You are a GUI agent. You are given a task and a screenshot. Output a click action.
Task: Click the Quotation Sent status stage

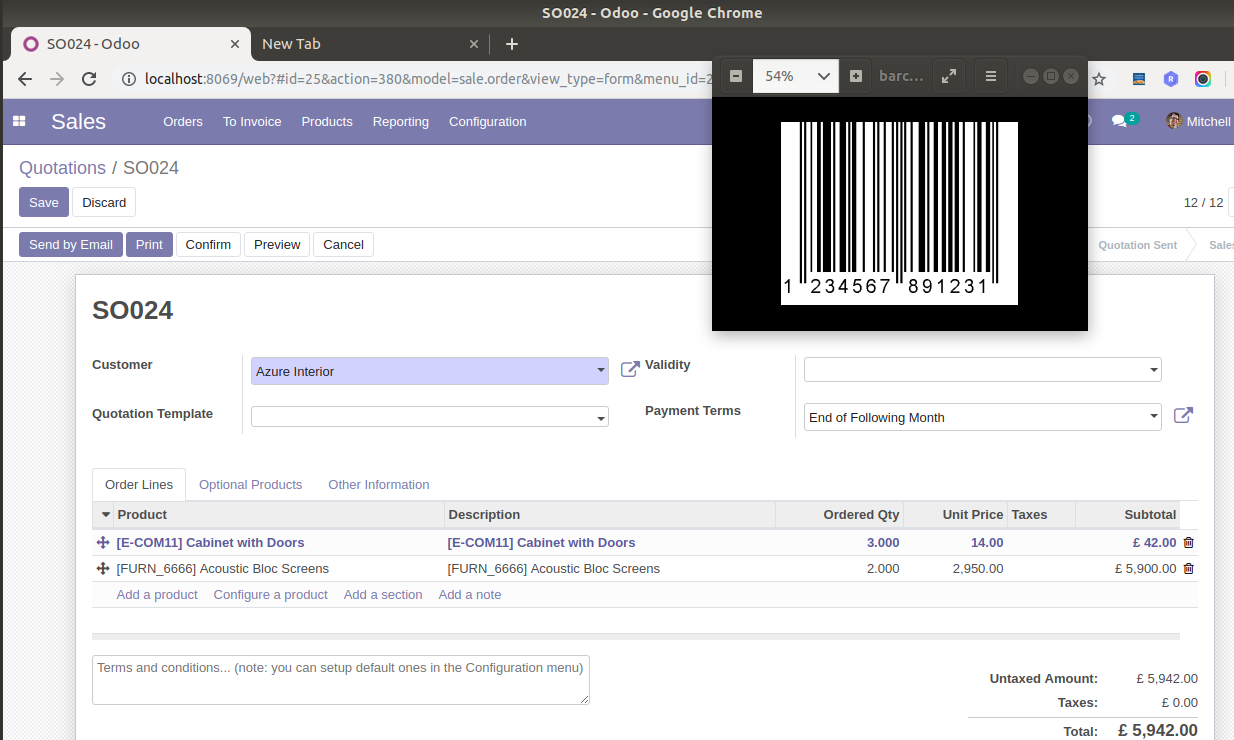1137,245
